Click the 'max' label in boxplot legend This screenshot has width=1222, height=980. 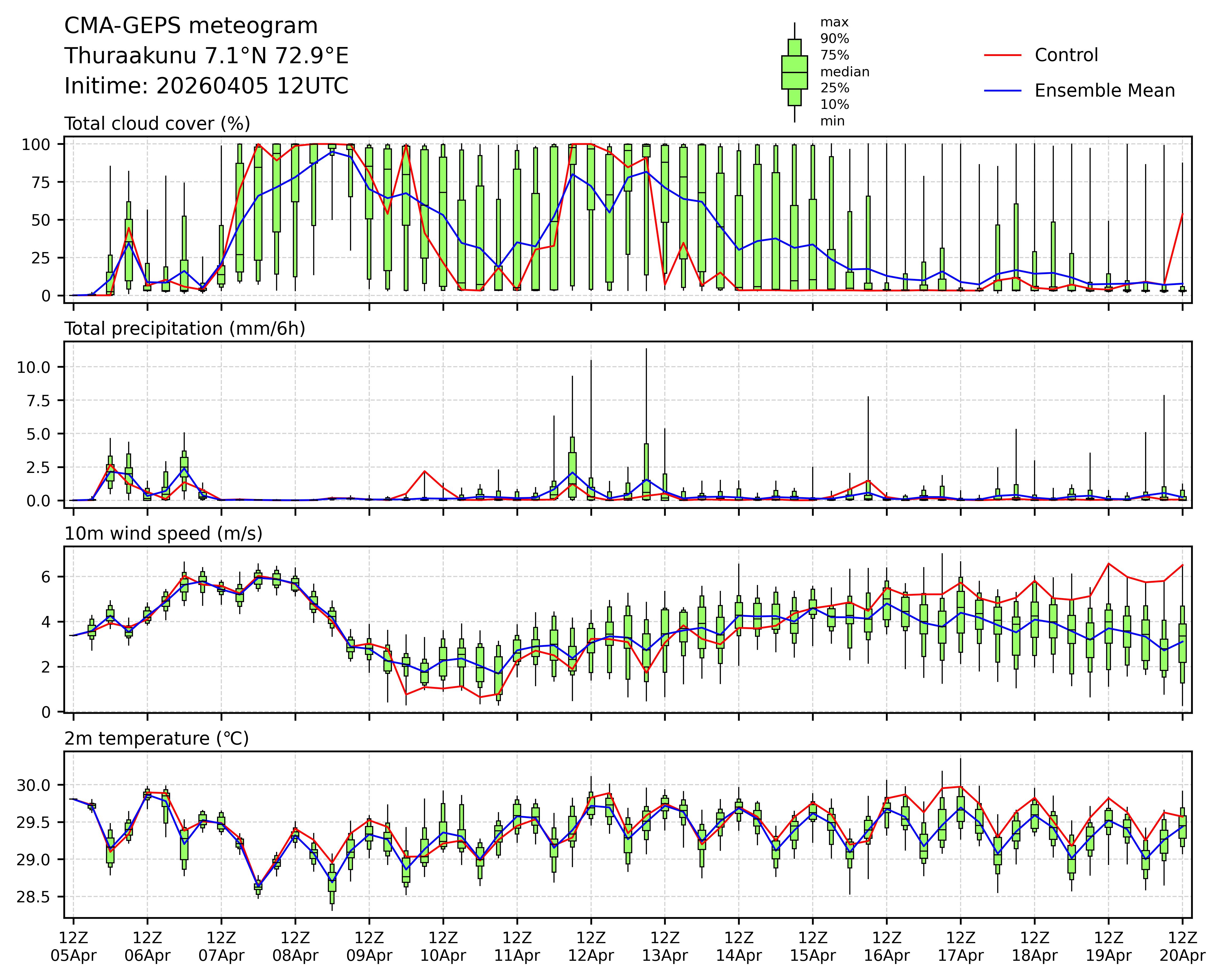(x=834, y=23)
